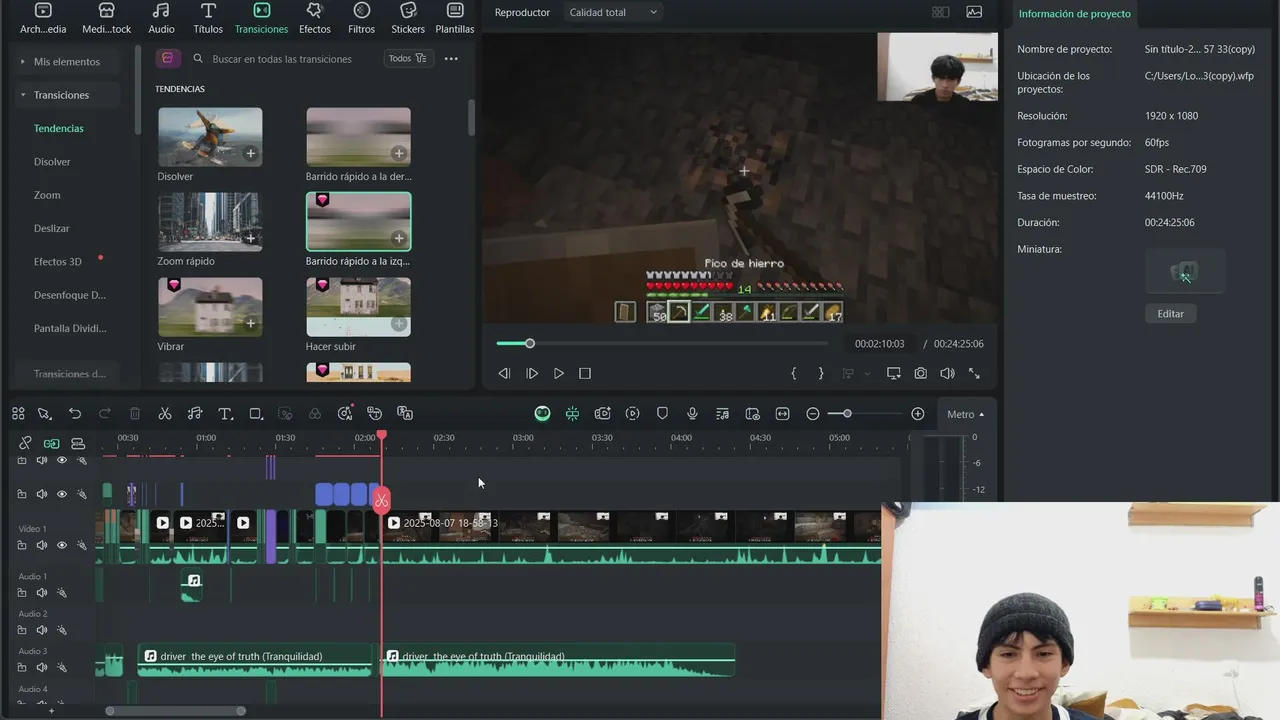Toggle visibility eye on Video 1 track

62,545
